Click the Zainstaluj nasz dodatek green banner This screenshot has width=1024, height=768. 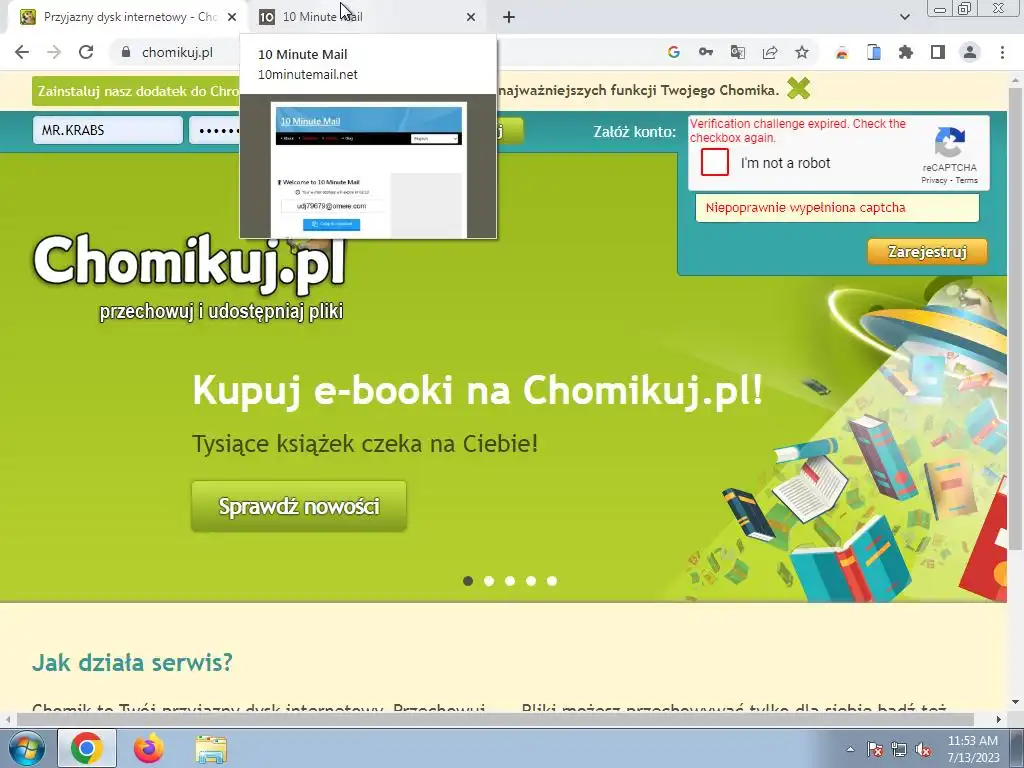click(x=136, y=91)
